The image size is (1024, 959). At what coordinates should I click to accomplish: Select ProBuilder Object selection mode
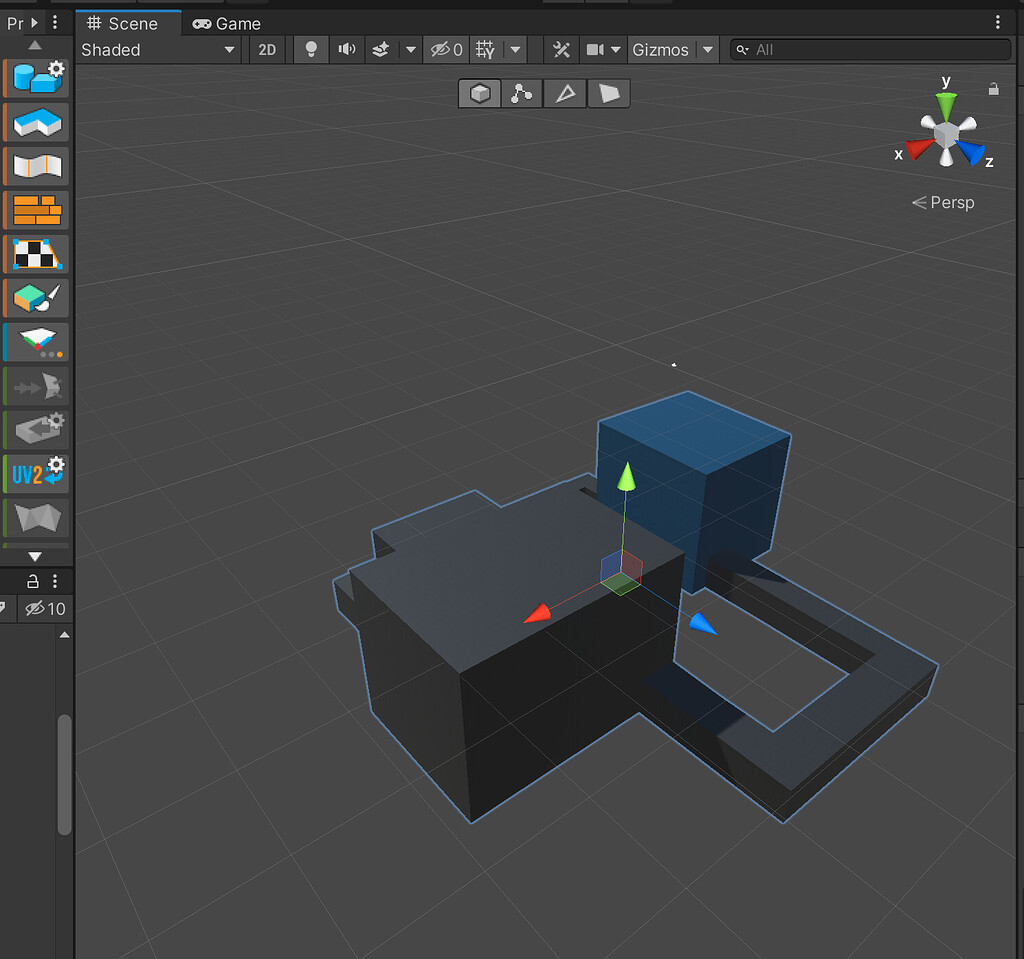pos(479,92)
